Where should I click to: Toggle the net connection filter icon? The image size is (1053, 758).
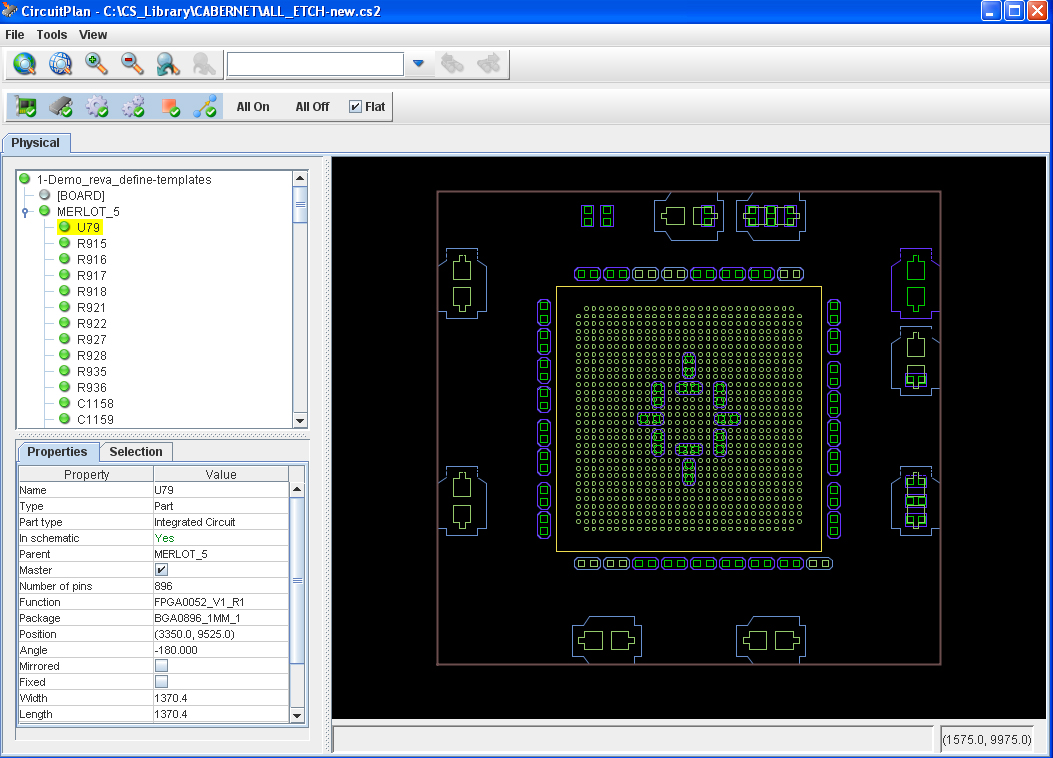pyautogui.click(x=205, y=107)
